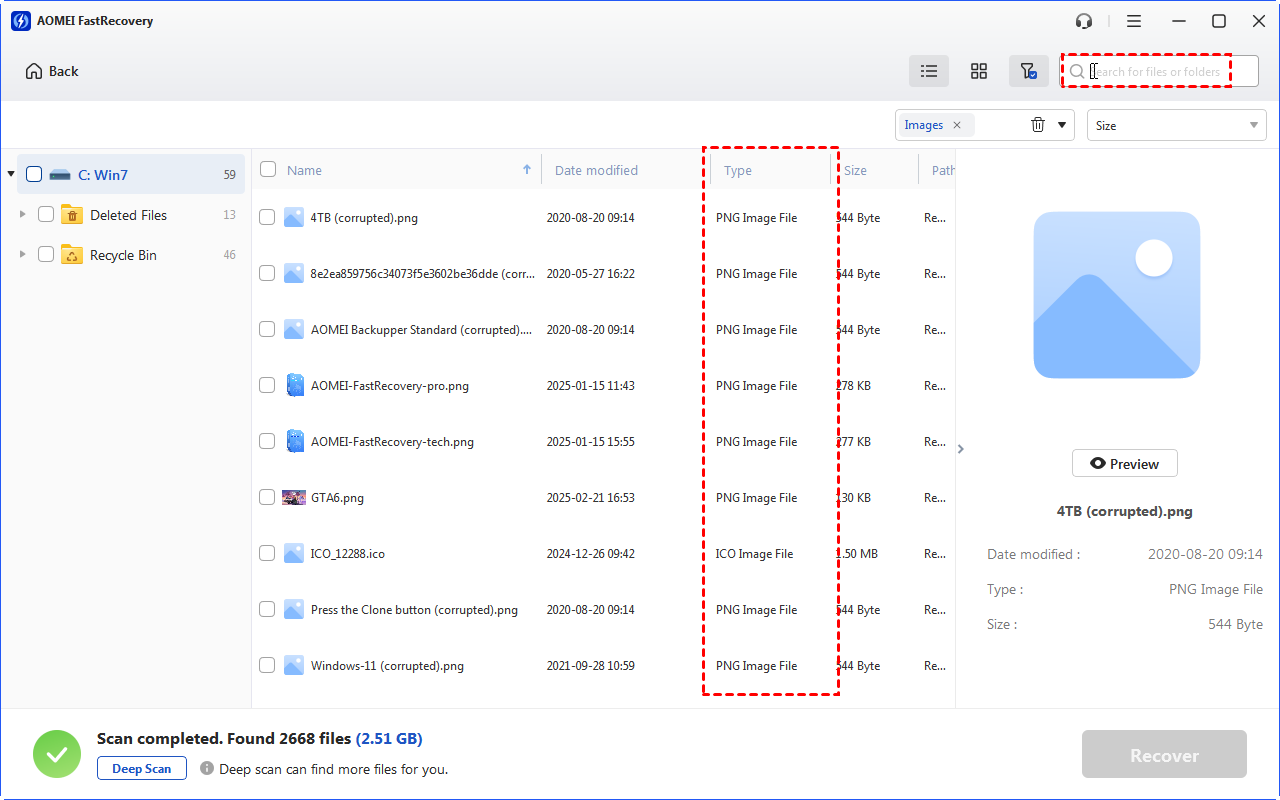Select the Deleted Files folder icon

tap(72, 215)
